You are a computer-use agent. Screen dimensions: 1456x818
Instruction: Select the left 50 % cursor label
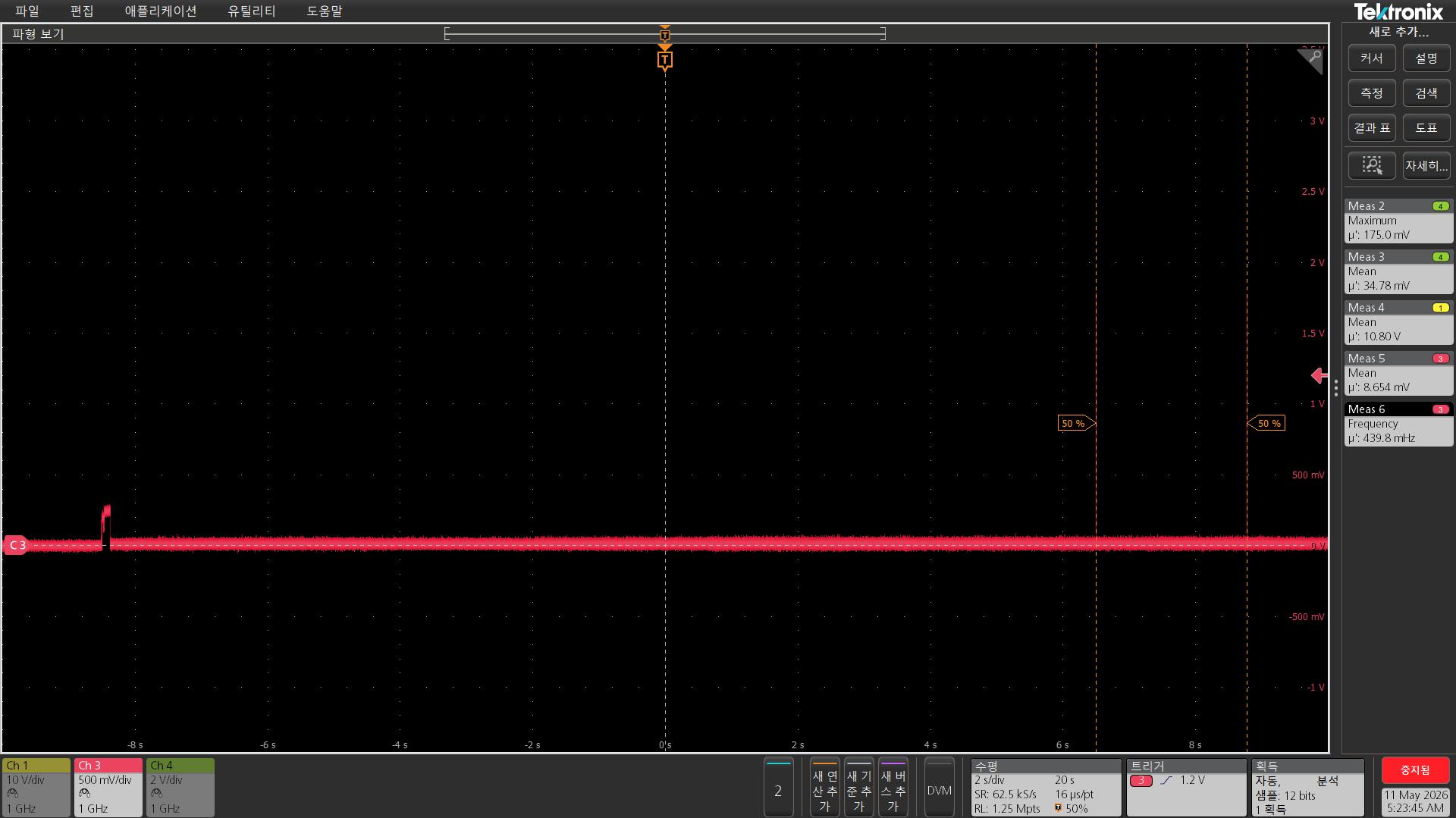pyautogui.click(x=1076, y=423)
